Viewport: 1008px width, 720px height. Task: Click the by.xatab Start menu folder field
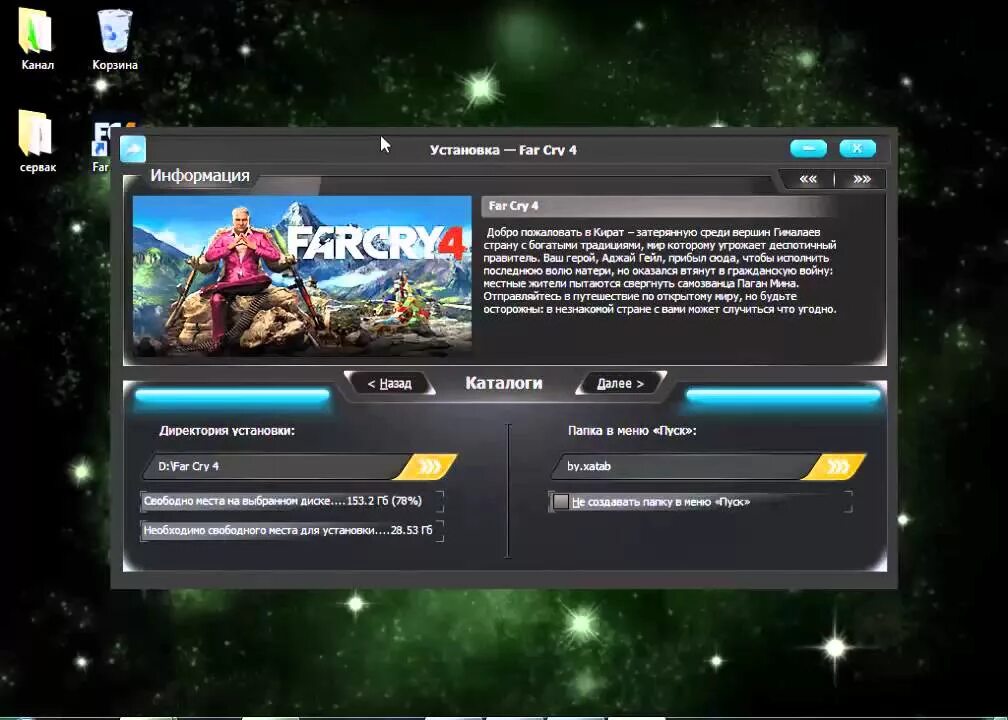683,467
